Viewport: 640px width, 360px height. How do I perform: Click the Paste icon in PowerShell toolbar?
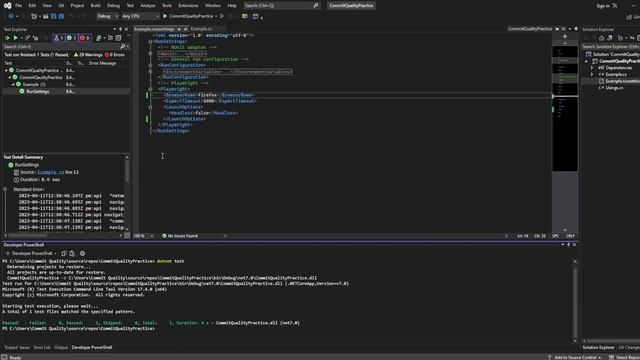click(72, 253)
